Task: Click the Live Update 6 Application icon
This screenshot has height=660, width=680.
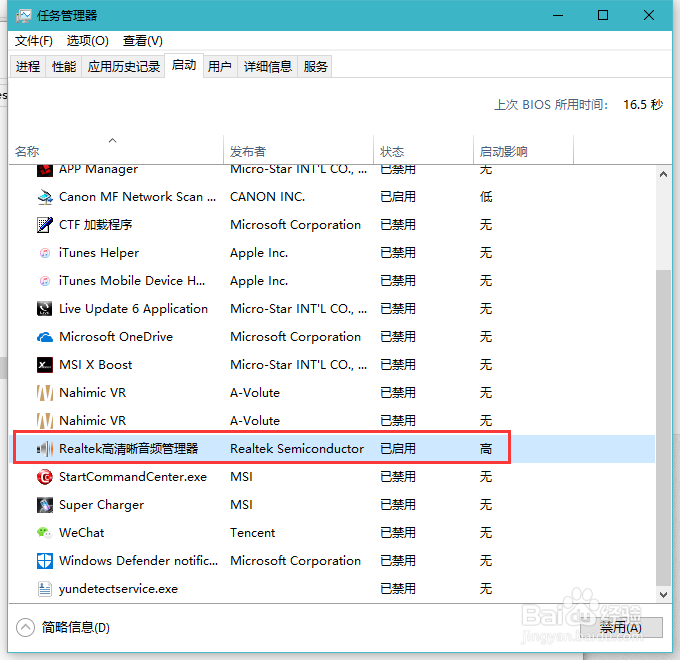Action: (45, 309)
